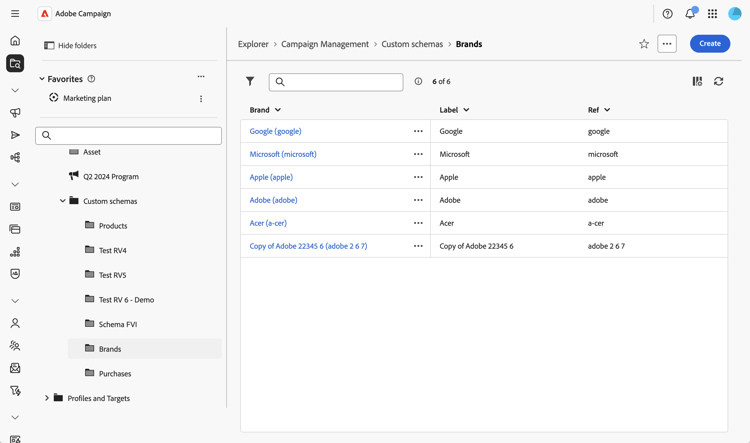The width and height of the screenshot is (750, 443).
Task: Open the apps grid switcher
Action: [x=712, y=14]
